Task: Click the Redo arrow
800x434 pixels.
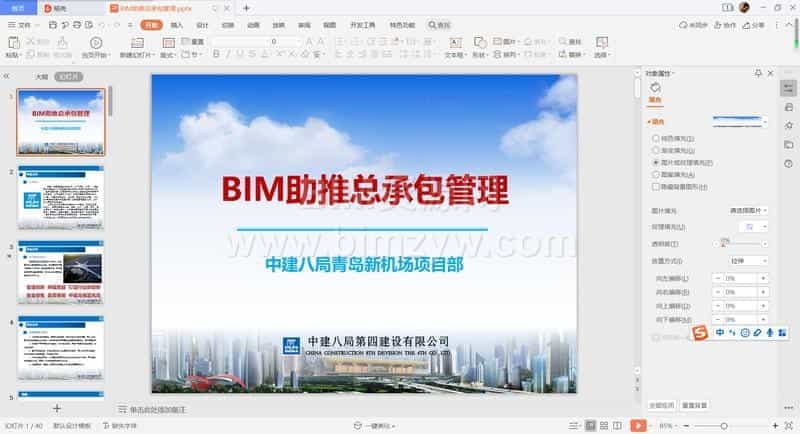Action: (117, 24)
